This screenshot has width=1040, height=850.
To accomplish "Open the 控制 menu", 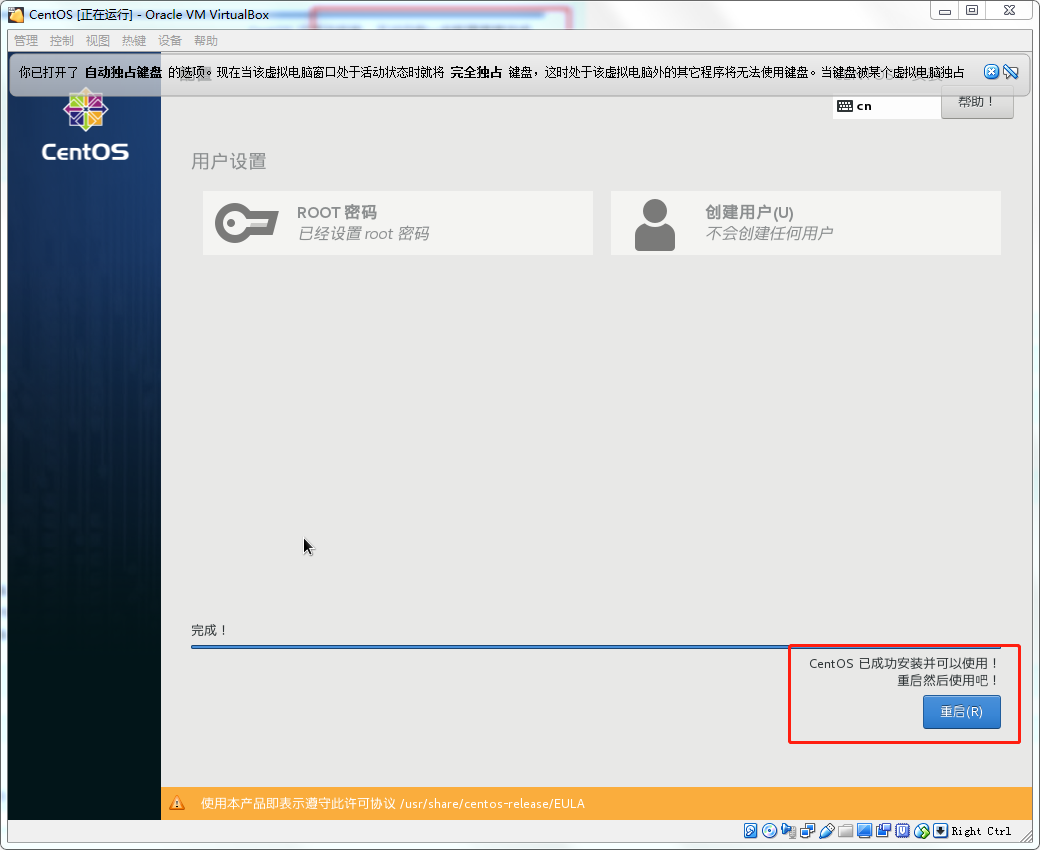I will tap(62, 40).
